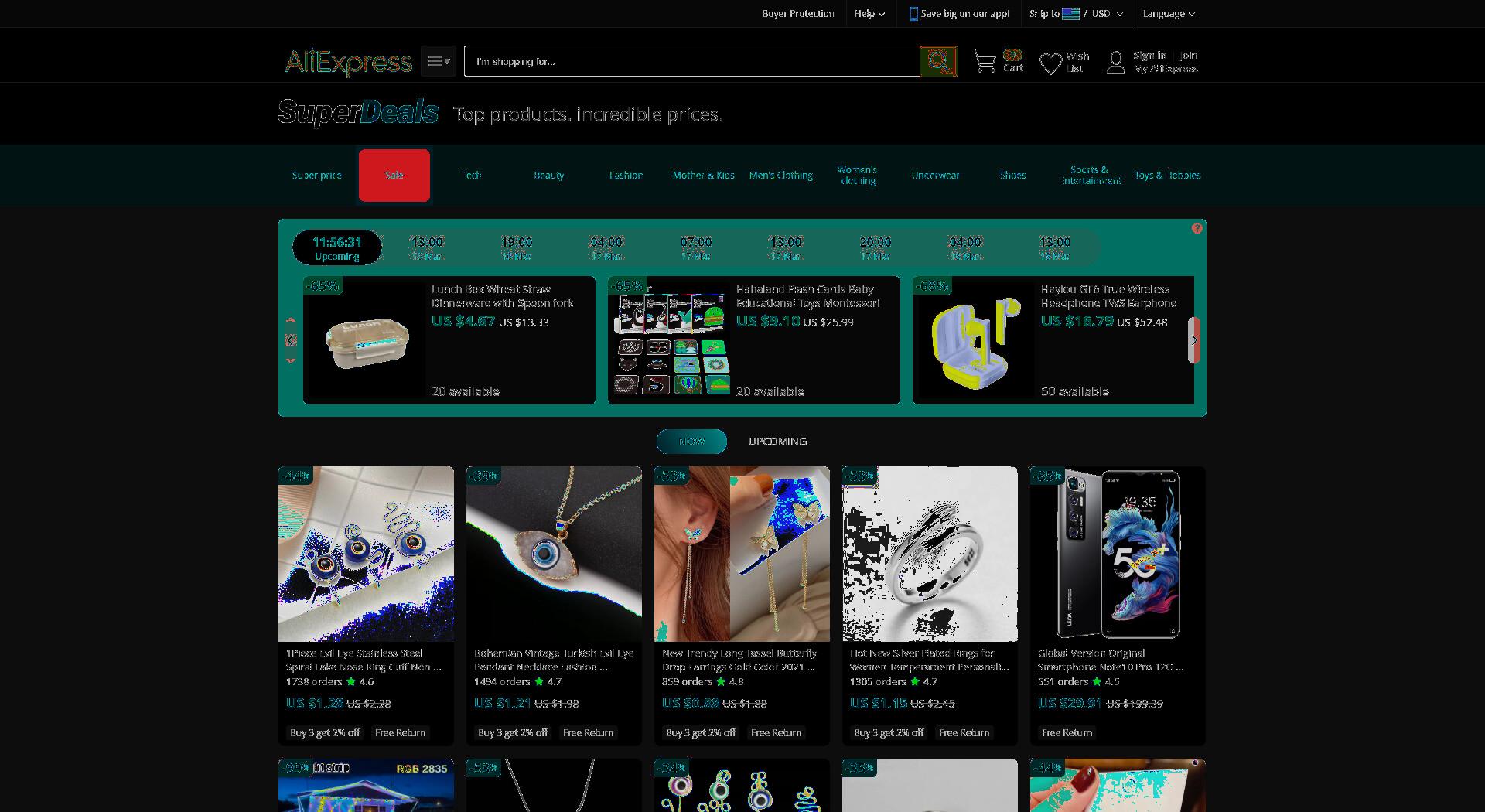Select the 07:00 time slot
1485x812 pixels.
pyautogui.click(x=696, y=247)
